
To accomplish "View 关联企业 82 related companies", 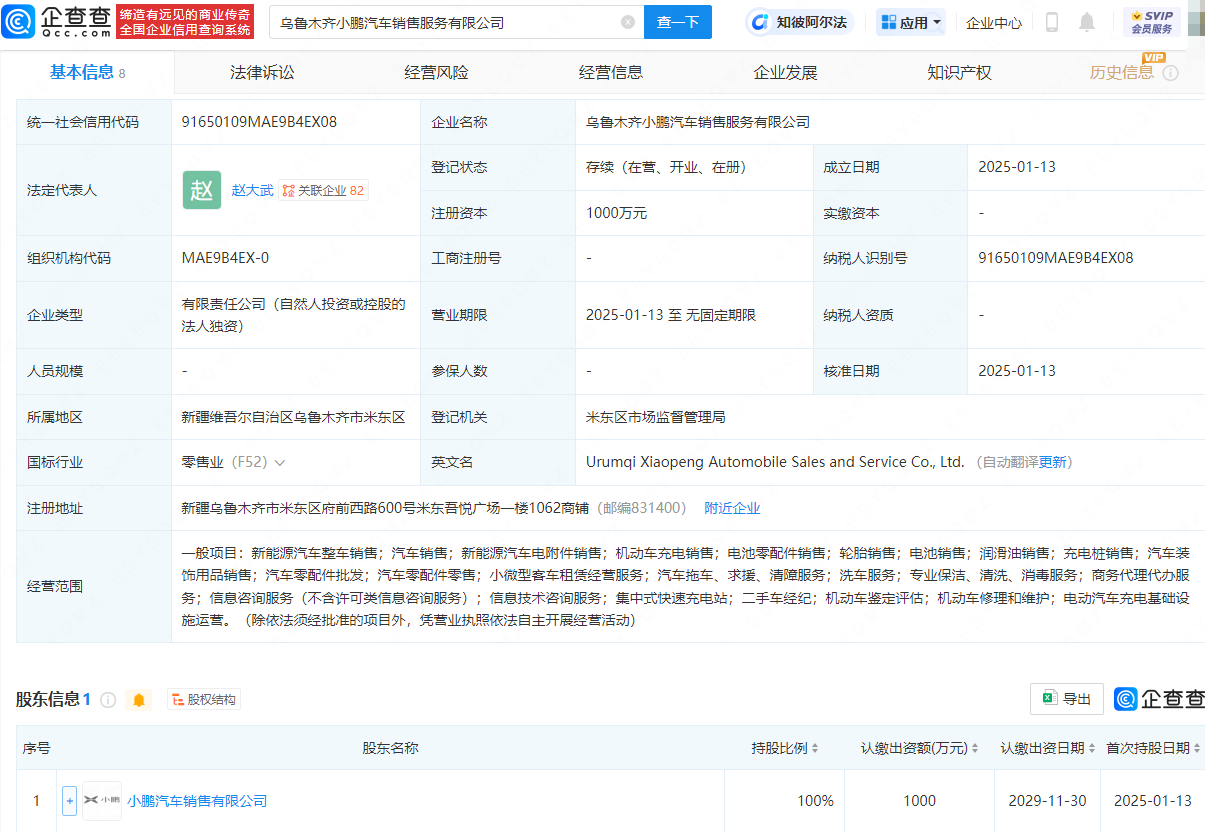I will click(x=323, y=190).
